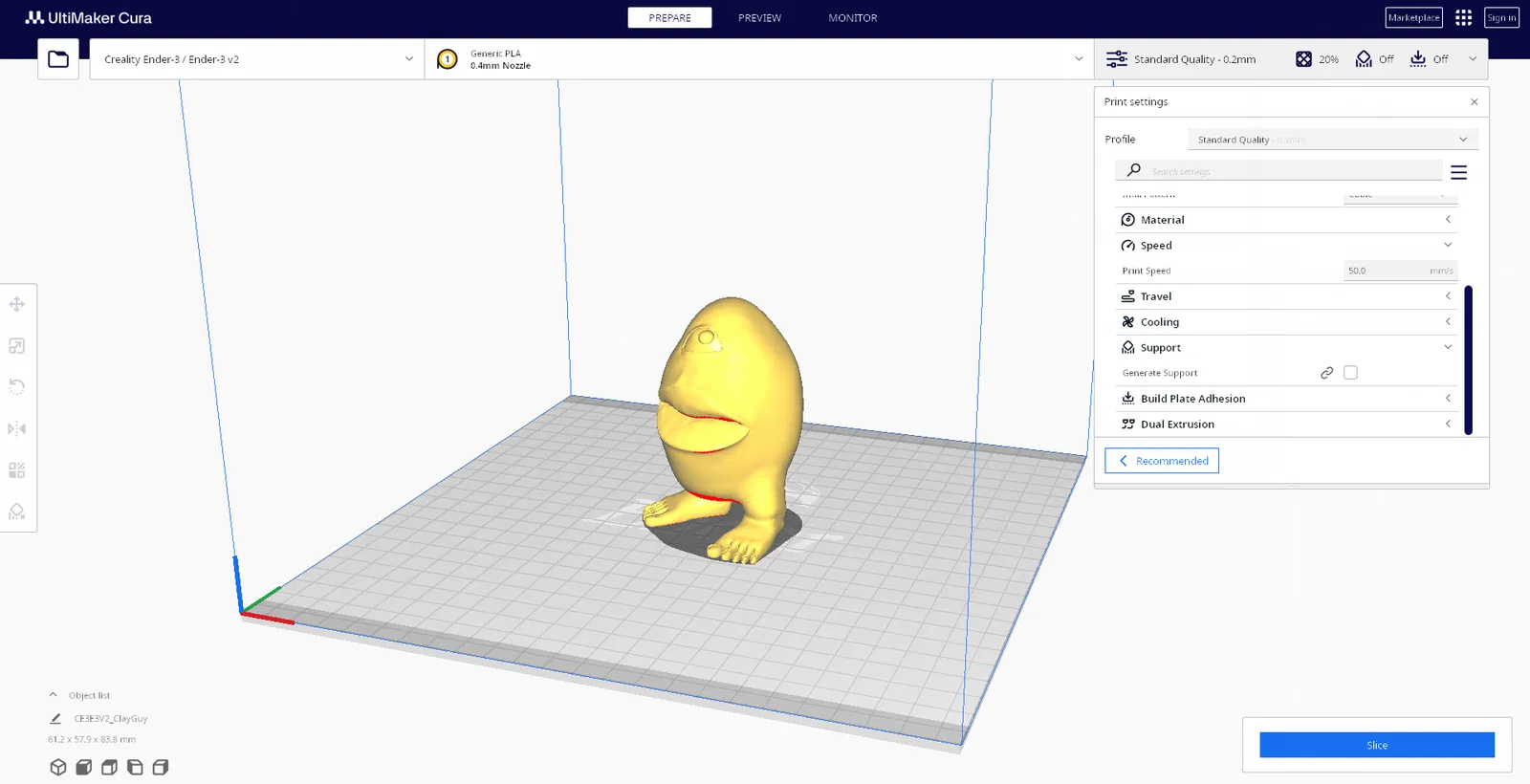This screenshot has height=784, width=1530.
Task: Switch to the PREVIEW stage
Action: click(x=759, y=18)
